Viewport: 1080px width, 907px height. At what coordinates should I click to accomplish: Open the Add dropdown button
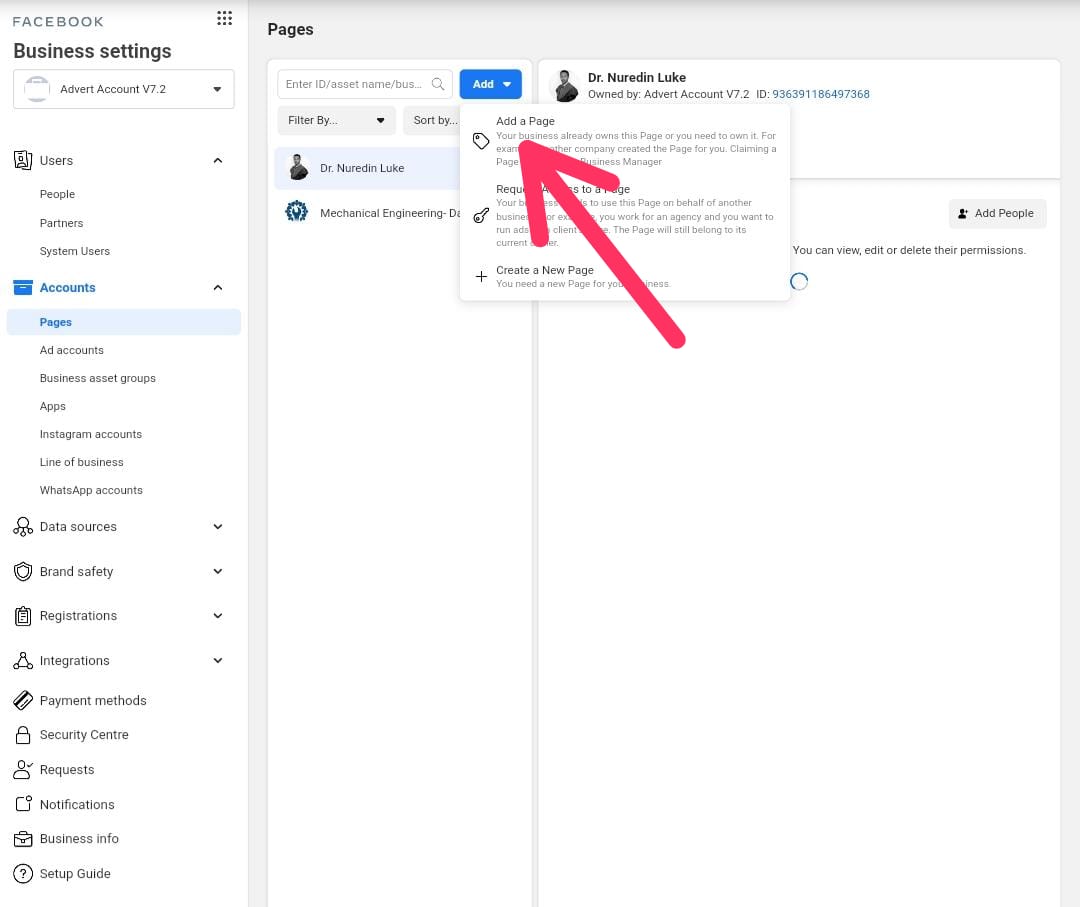(x=490, y=84)
